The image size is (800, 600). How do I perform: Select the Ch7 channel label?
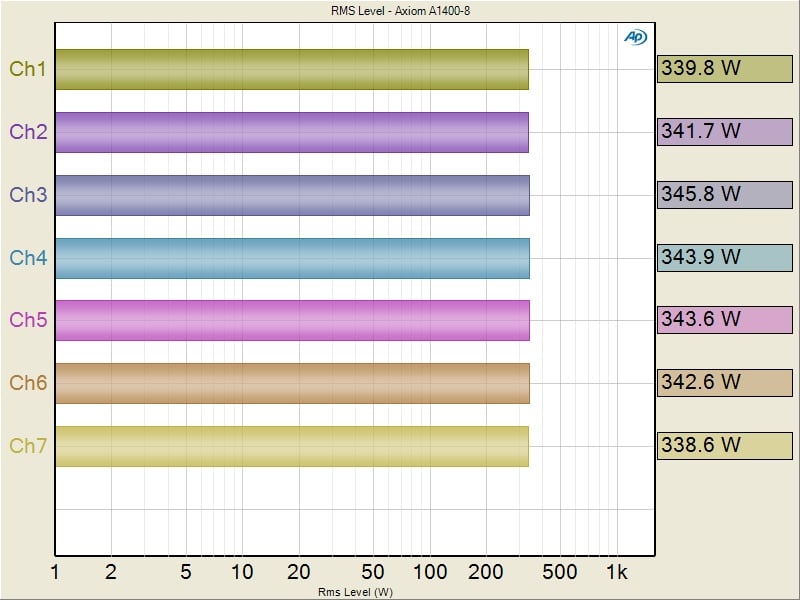point(28,446)
